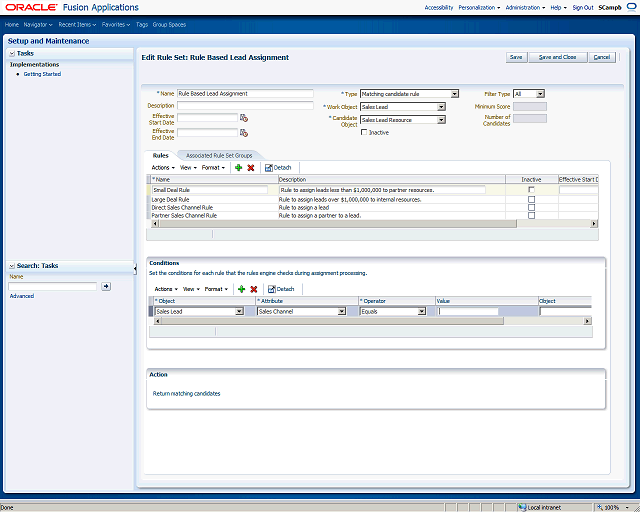Click the Tags link
This screenshot has width=640, height=512.
click(x=142, y=24)
